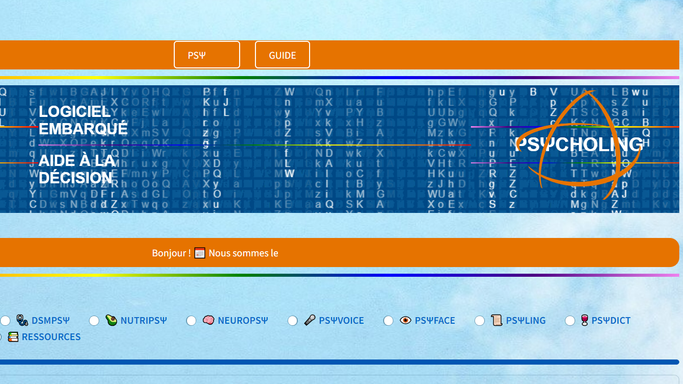This screenshot has height=384, width=683.
Task: Select the NUTRIPSΨ radio button
Action: tap(94, 321)
